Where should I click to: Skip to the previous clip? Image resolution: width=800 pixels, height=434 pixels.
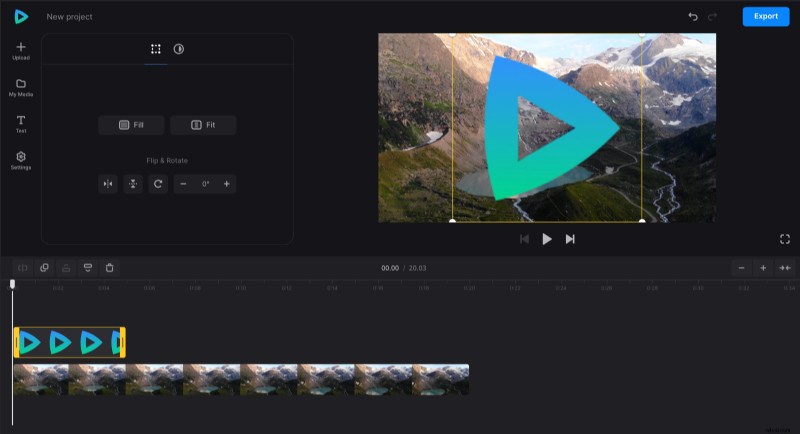[524, 239]
